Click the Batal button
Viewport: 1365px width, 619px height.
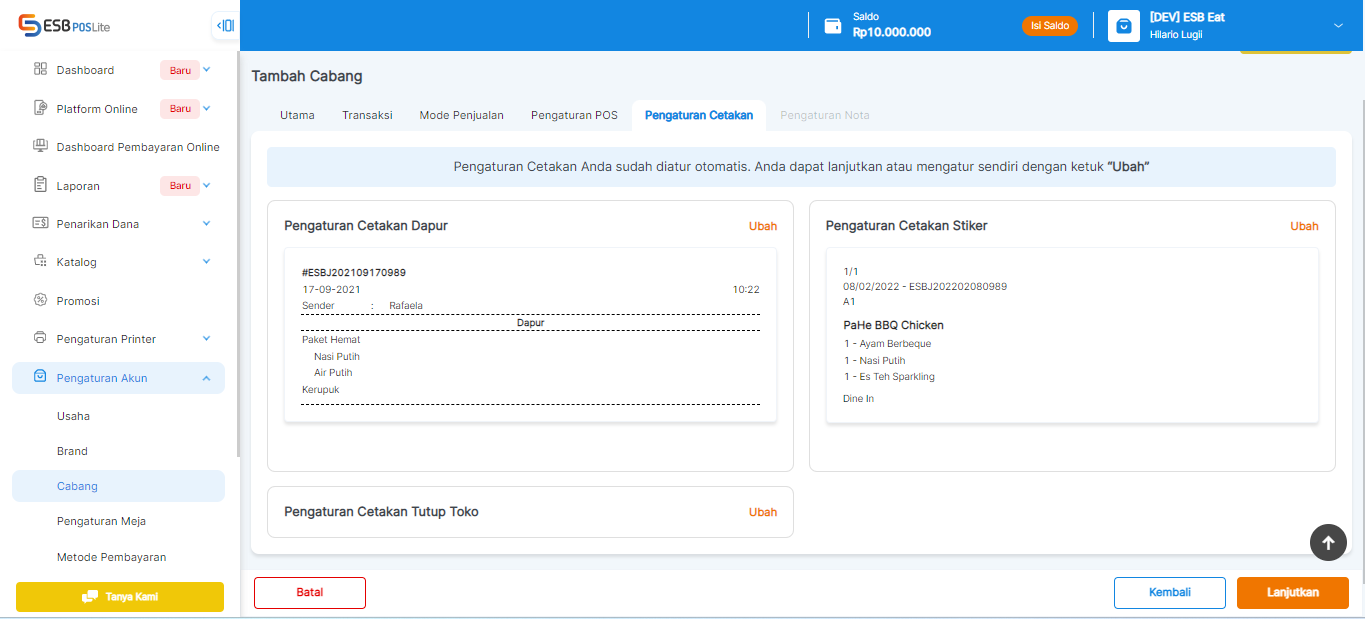coord(310,593)
